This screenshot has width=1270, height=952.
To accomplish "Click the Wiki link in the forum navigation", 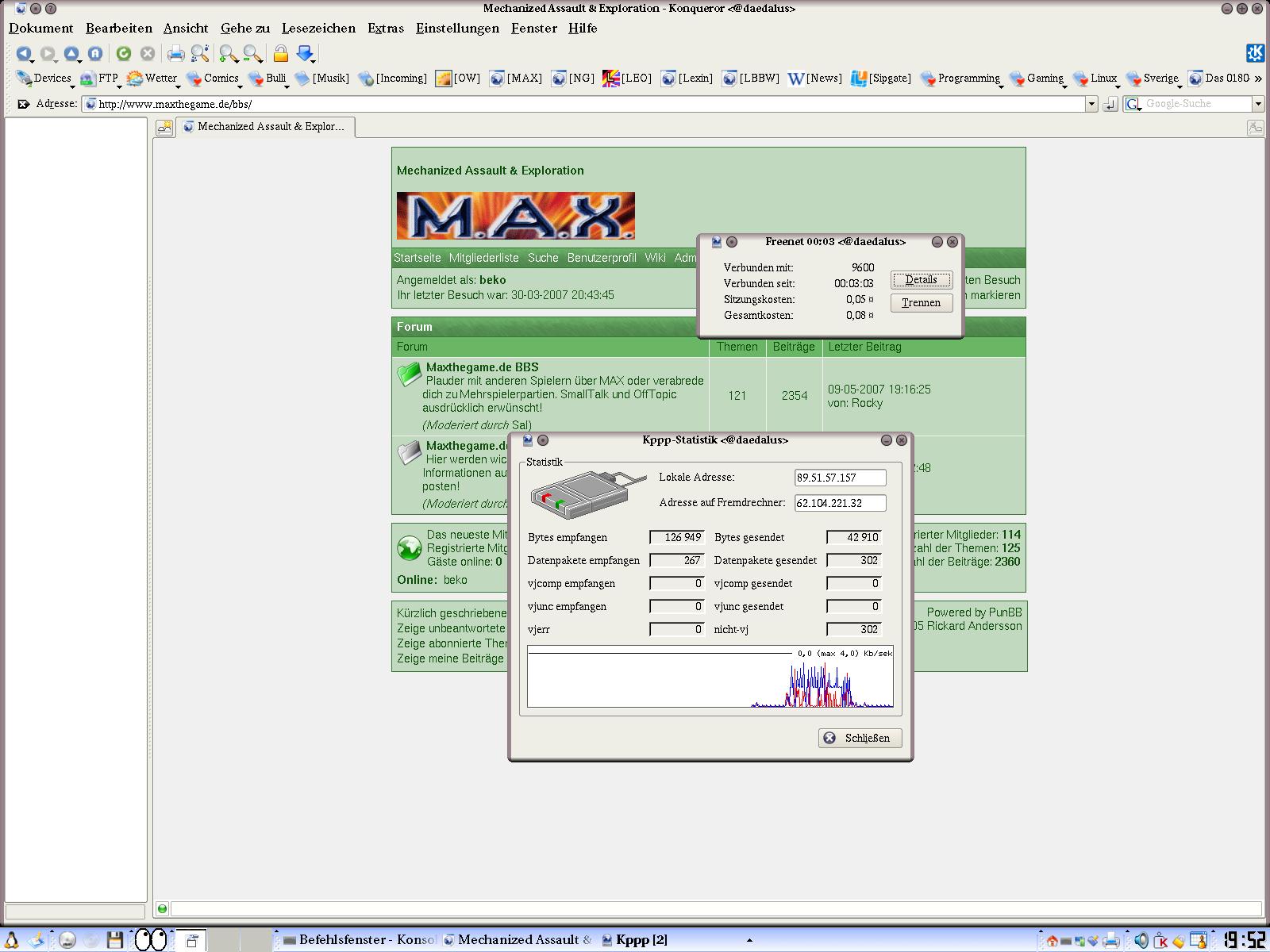I will 656,258.
